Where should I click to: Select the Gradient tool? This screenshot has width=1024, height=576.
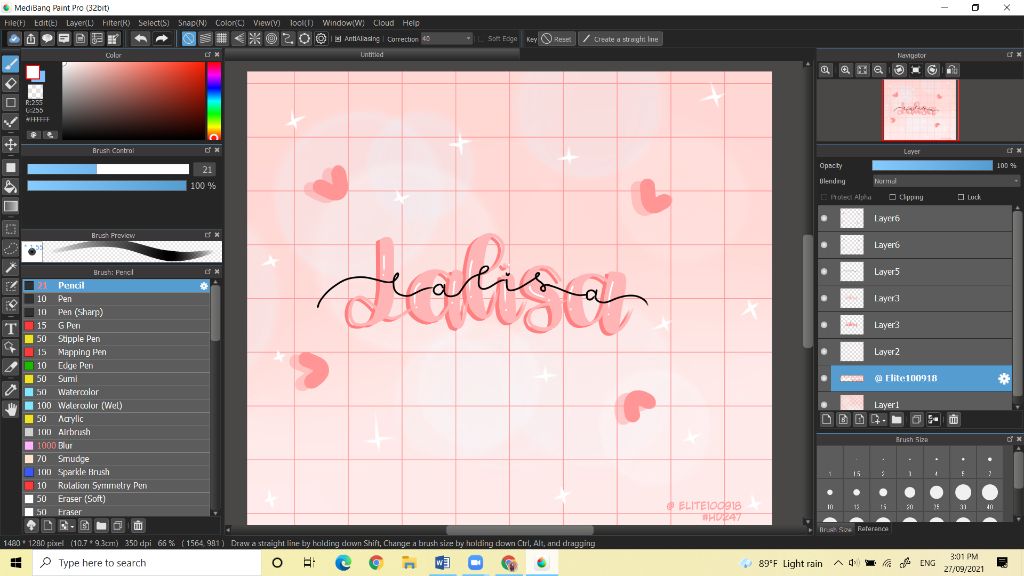(x=10, y=206)
